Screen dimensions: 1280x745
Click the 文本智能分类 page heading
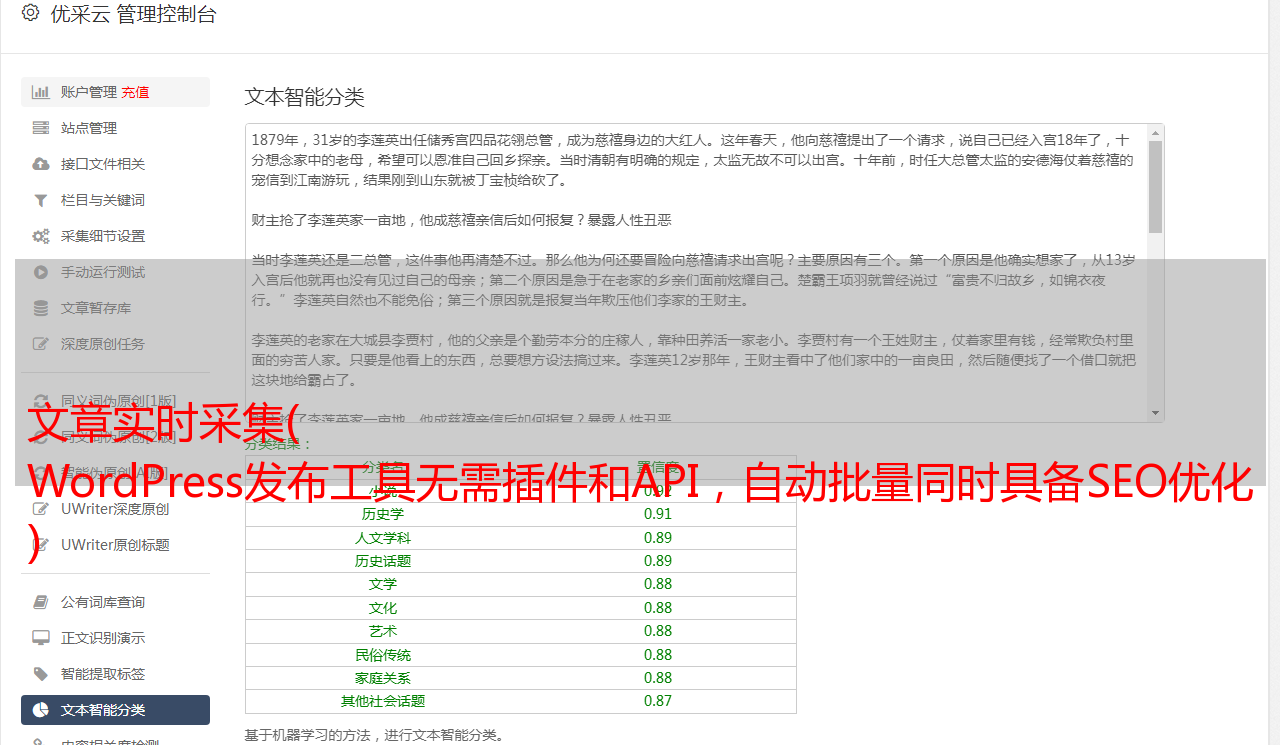click(x=305, y=97)
